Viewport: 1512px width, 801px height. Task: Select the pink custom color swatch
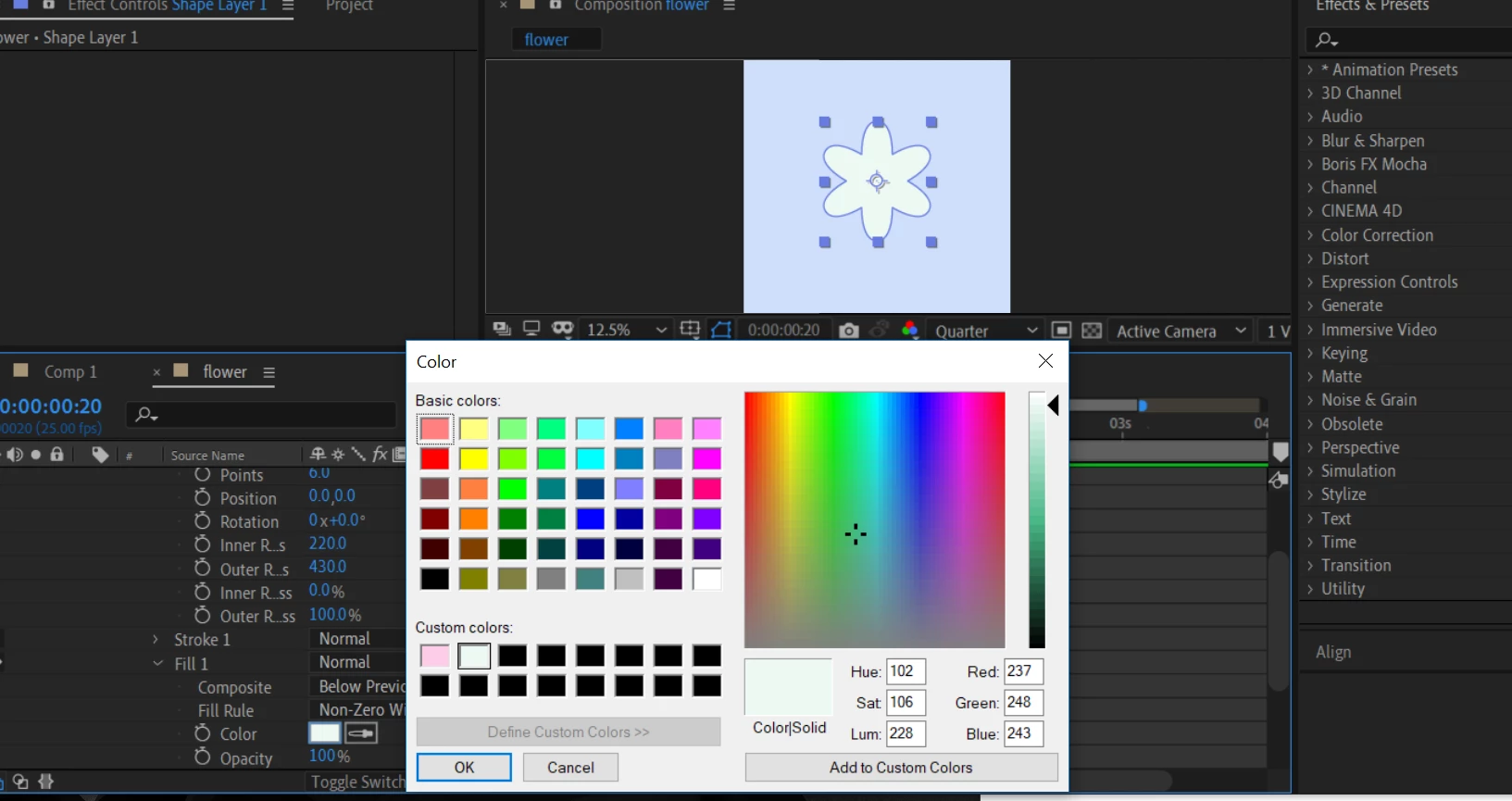(x=434, y=656)
